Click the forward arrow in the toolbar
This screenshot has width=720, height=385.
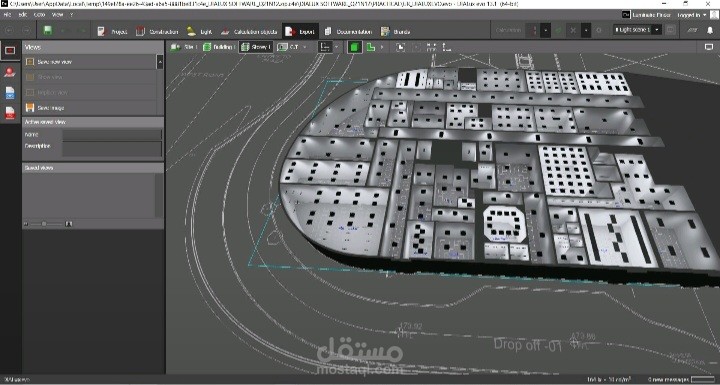pyautogui.click(x=26, y=31)
